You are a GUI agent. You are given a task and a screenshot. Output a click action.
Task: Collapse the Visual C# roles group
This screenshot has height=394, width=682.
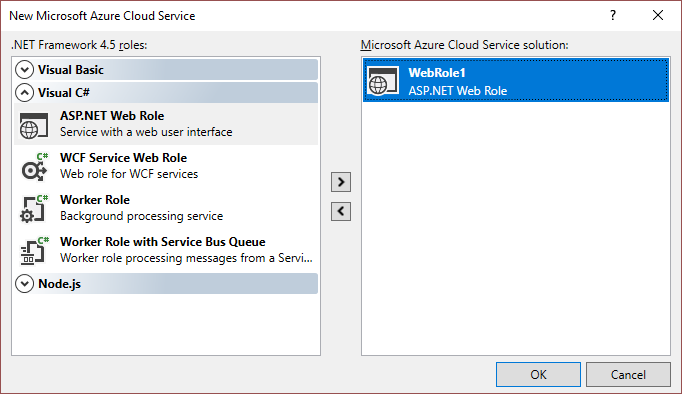(x=24, y=93)
